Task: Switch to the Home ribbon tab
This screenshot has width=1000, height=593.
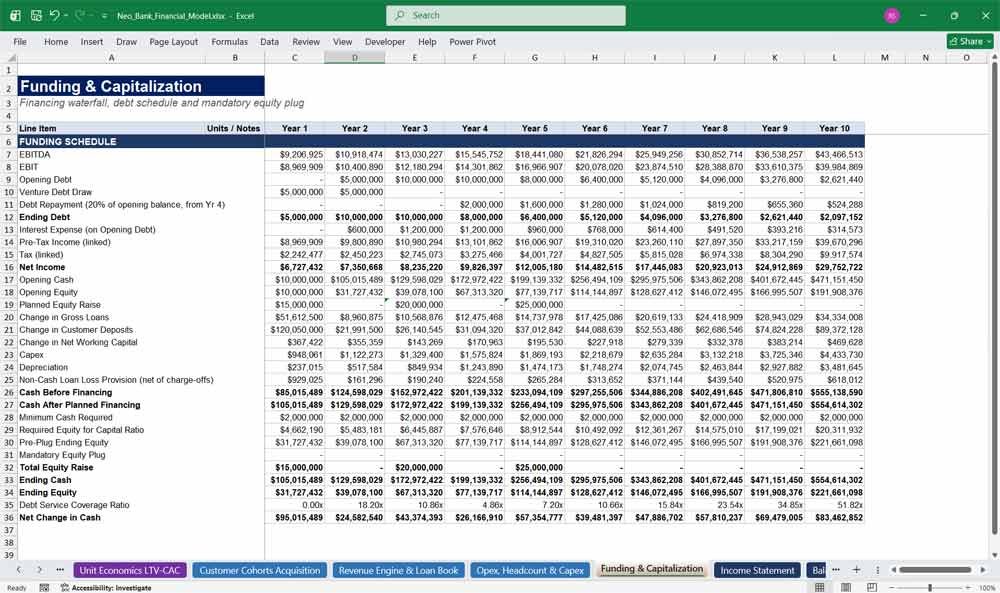Action: tap(55, 41)
